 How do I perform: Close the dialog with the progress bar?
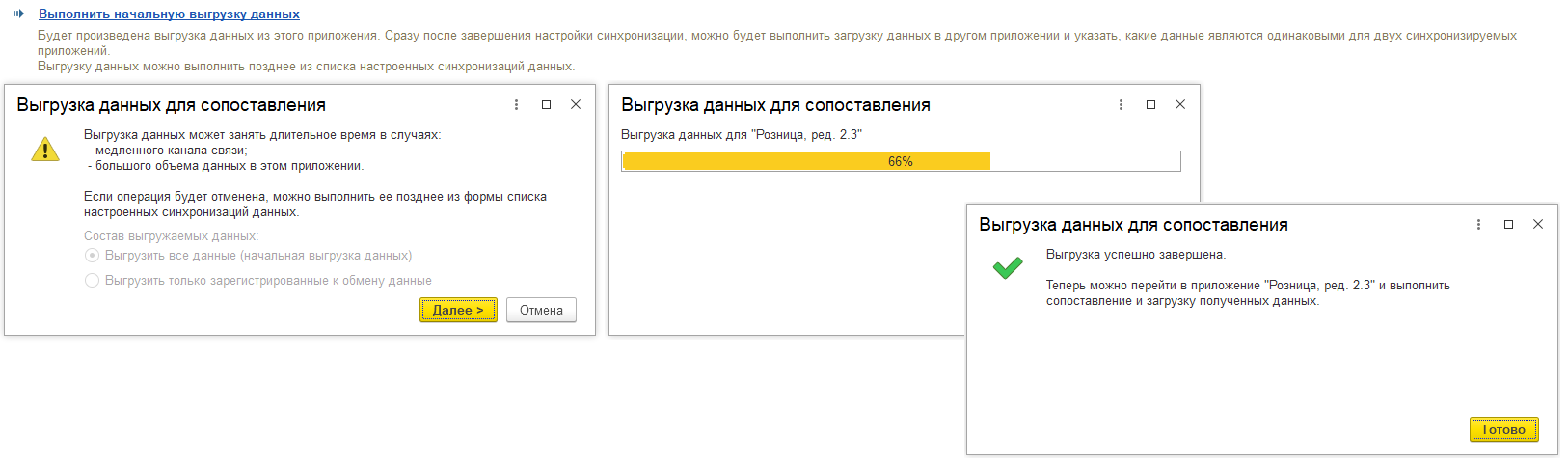click(1180, 105)
